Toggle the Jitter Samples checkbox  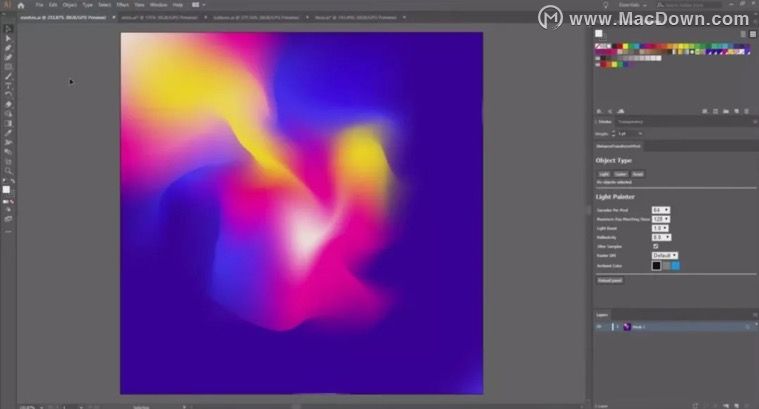point(655,246)
